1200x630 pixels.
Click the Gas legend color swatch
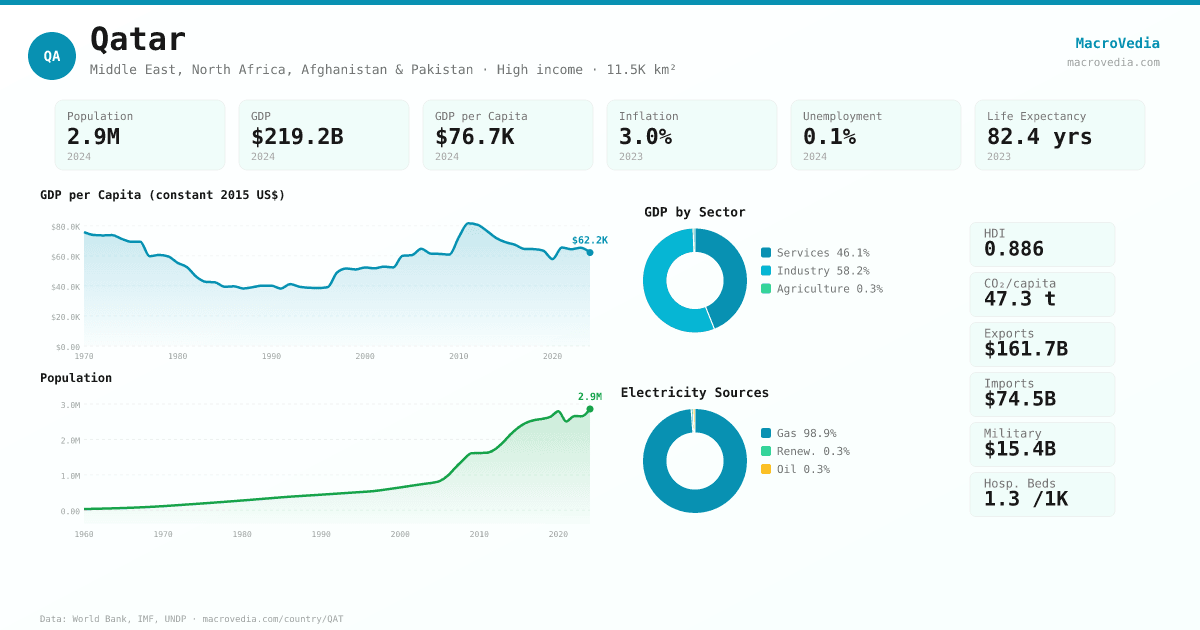click(x=766, y=433)
